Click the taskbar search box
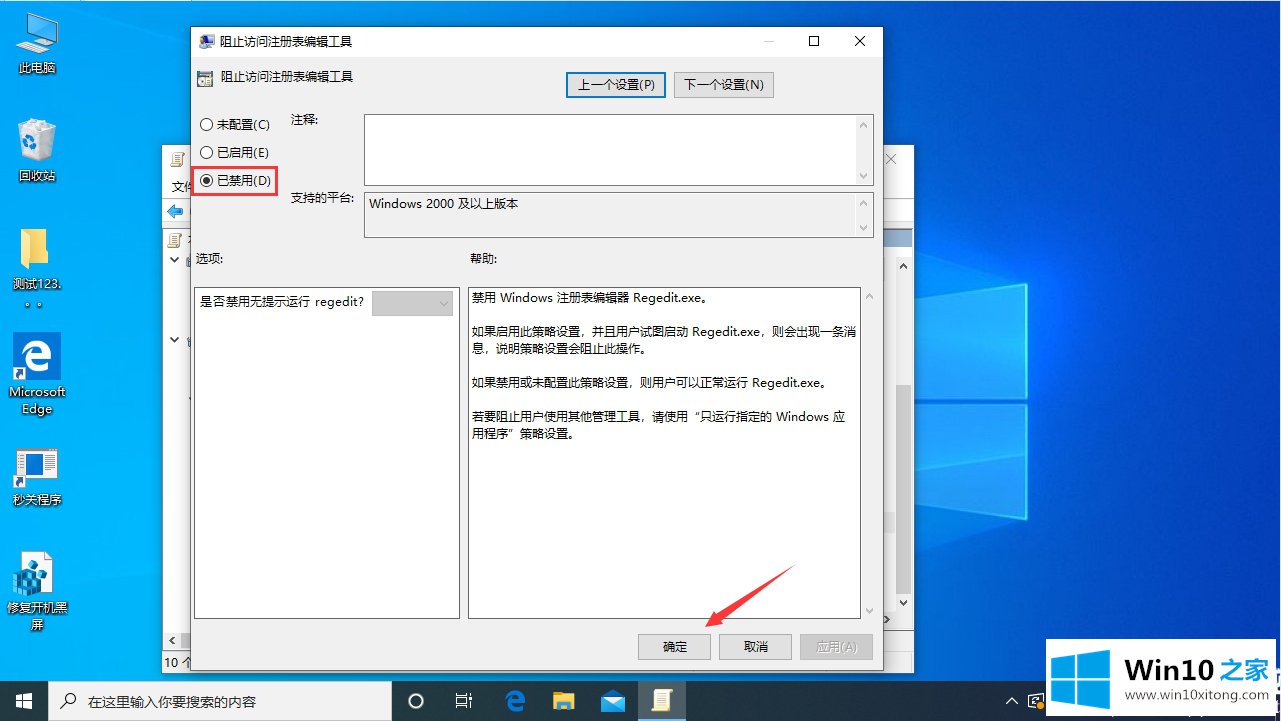Screen dimensions: 1281x721 [220, 701]
